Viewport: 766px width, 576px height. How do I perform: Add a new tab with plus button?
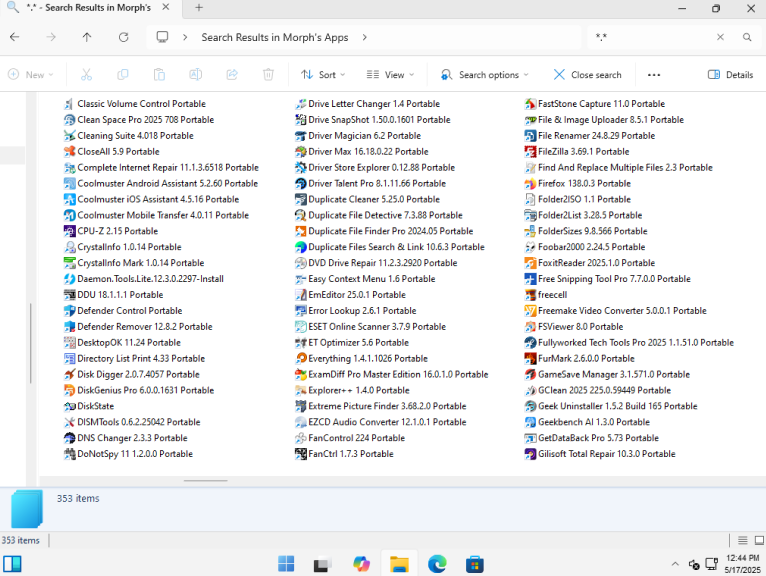pos(199,8)
